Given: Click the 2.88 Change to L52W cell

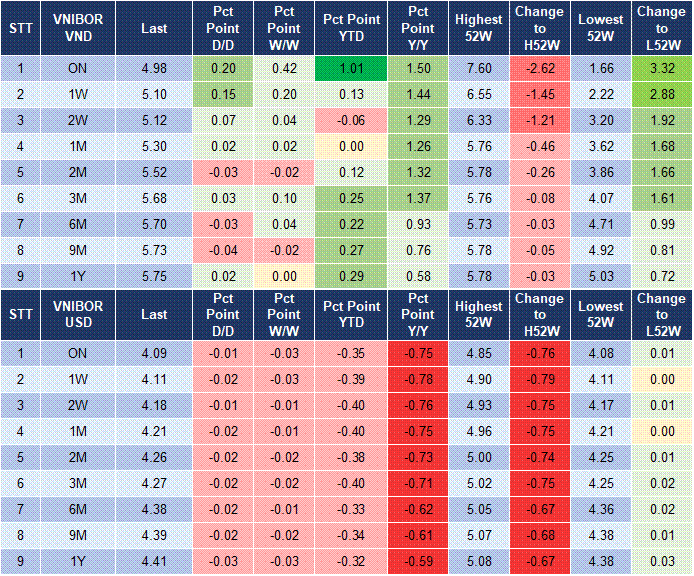Looking at the screenshot, I should 661,94.
